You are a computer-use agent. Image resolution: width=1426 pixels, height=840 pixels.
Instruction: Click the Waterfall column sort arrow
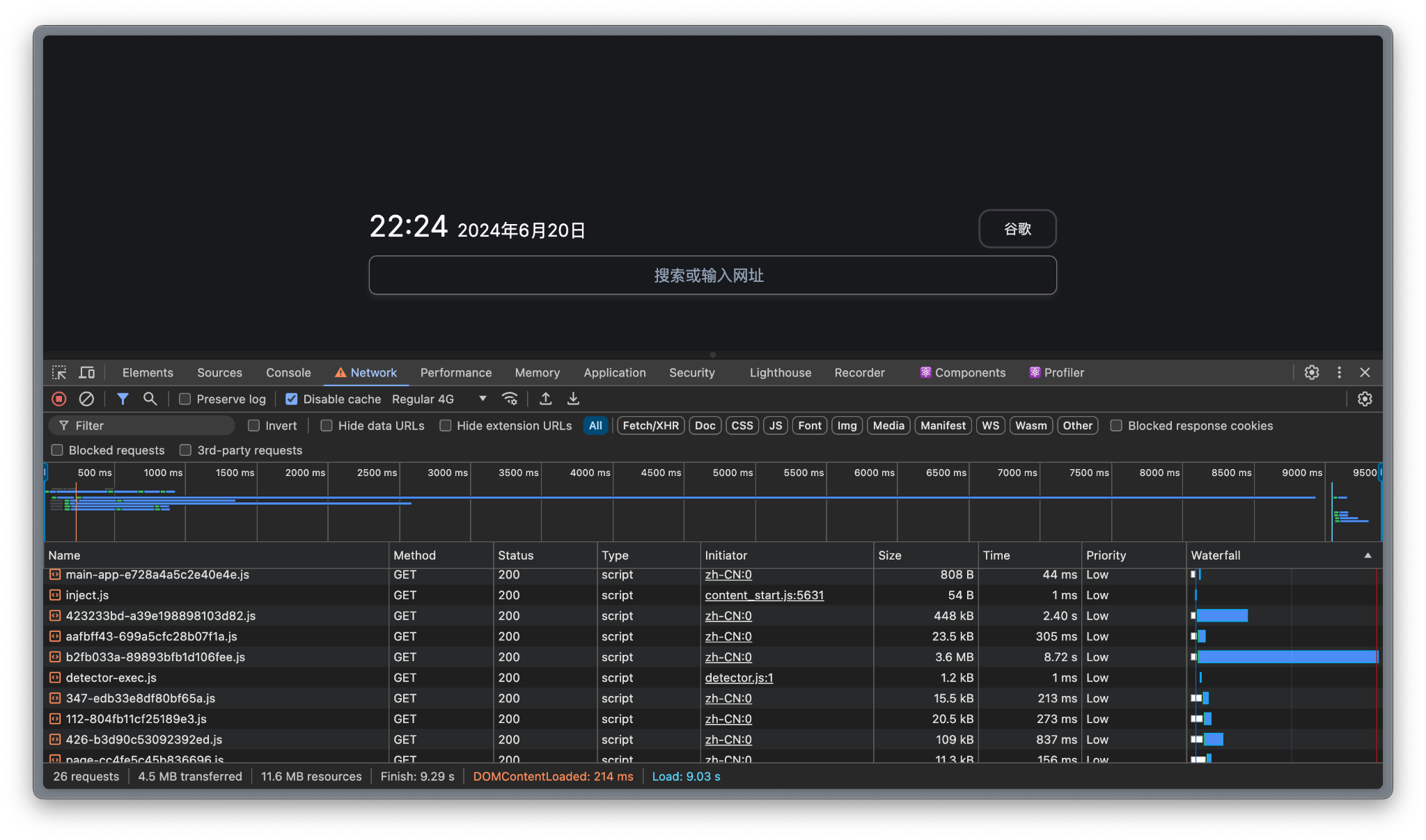tap(1368, 555)
